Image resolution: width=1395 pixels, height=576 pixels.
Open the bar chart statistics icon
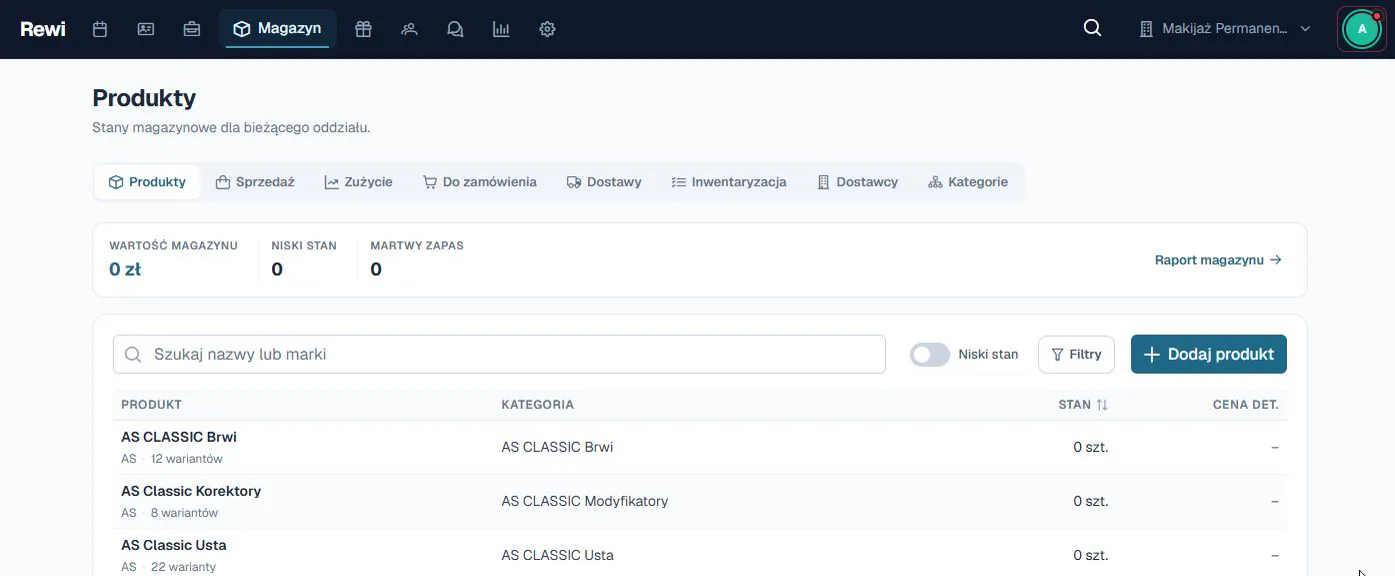coord(501,29)
